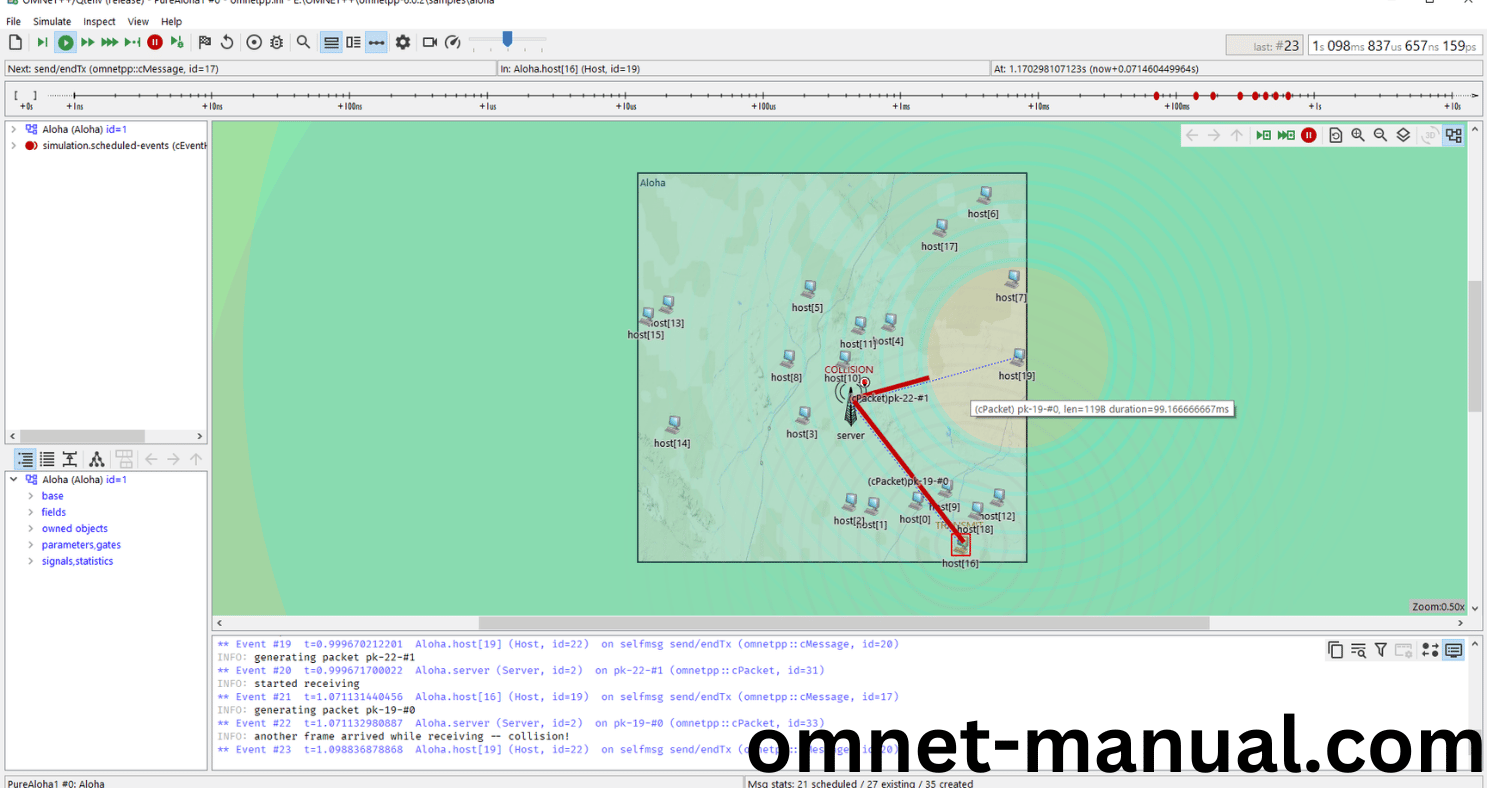Click the Express run triple-arrow icon
This screenshot has height=788, width=1487.
(x=109, y=42)
